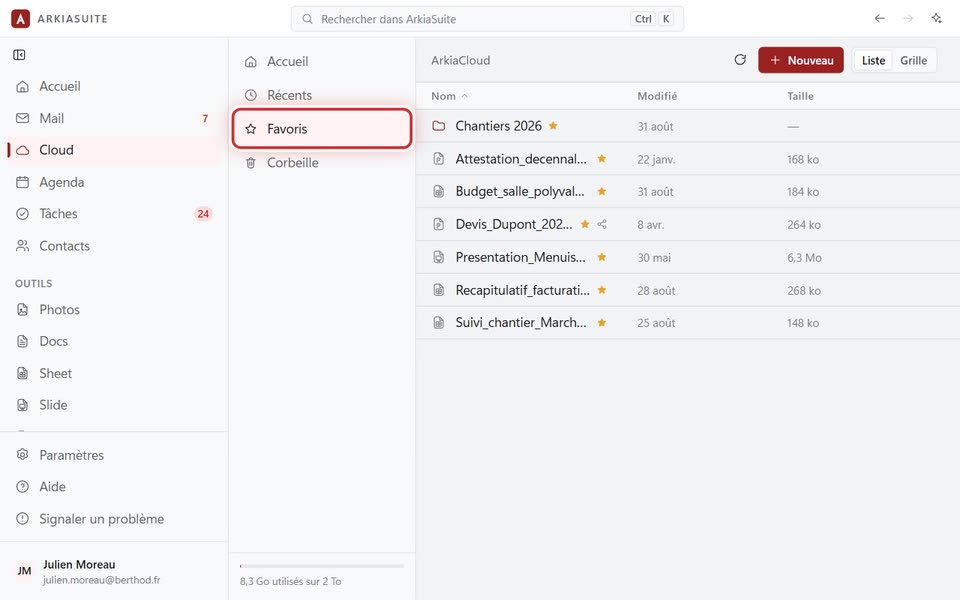Go back with the left arrow

[x=879, y=18]
